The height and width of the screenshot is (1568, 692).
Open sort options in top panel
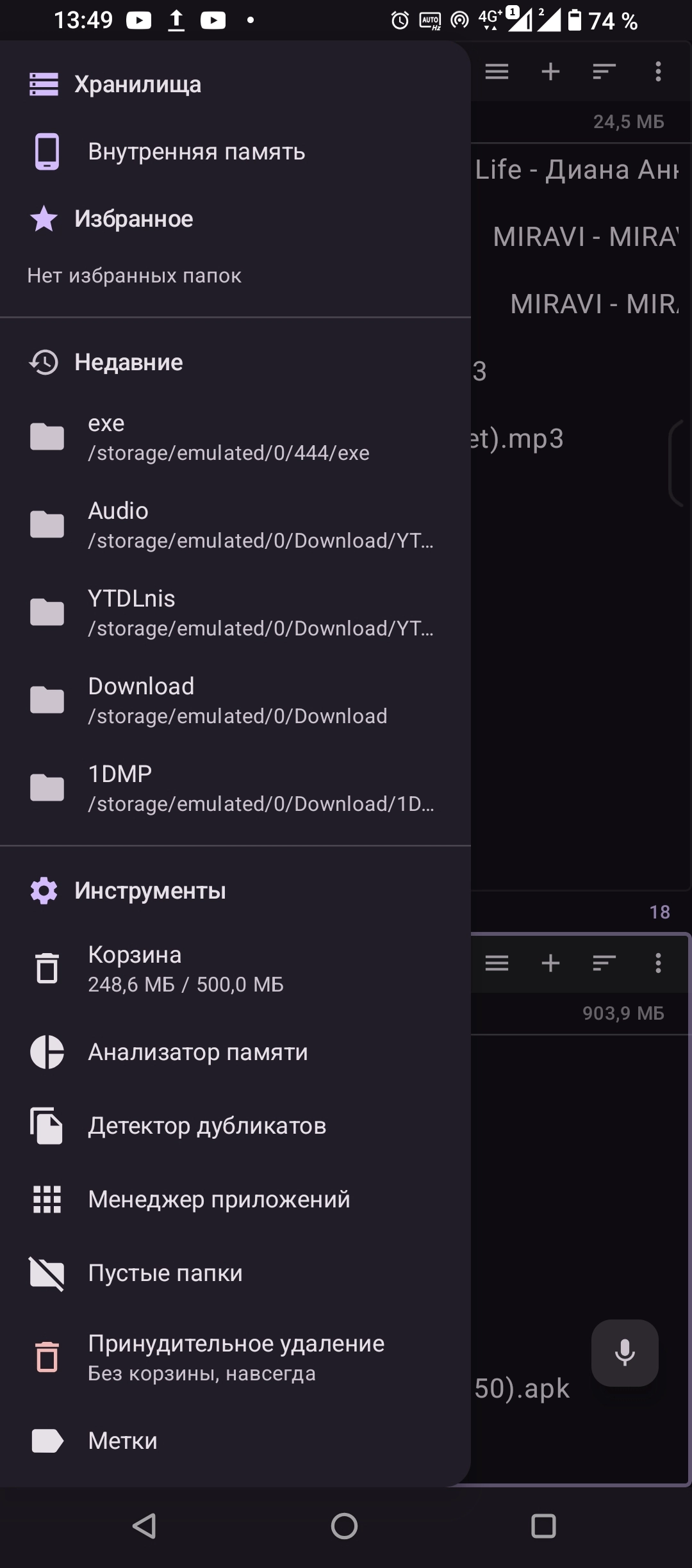click(x=604, y=71)
